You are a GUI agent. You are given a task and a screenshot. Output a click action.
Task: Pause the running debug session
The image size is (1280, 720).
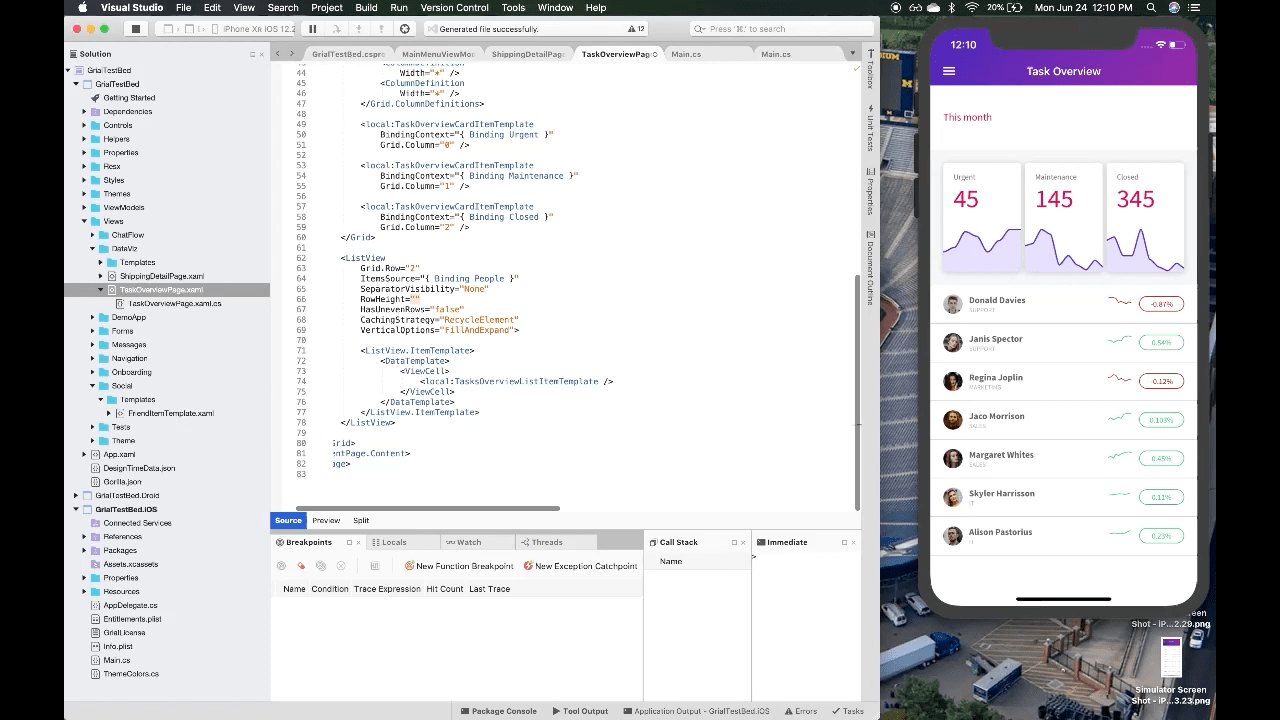[x=312, y=28]
